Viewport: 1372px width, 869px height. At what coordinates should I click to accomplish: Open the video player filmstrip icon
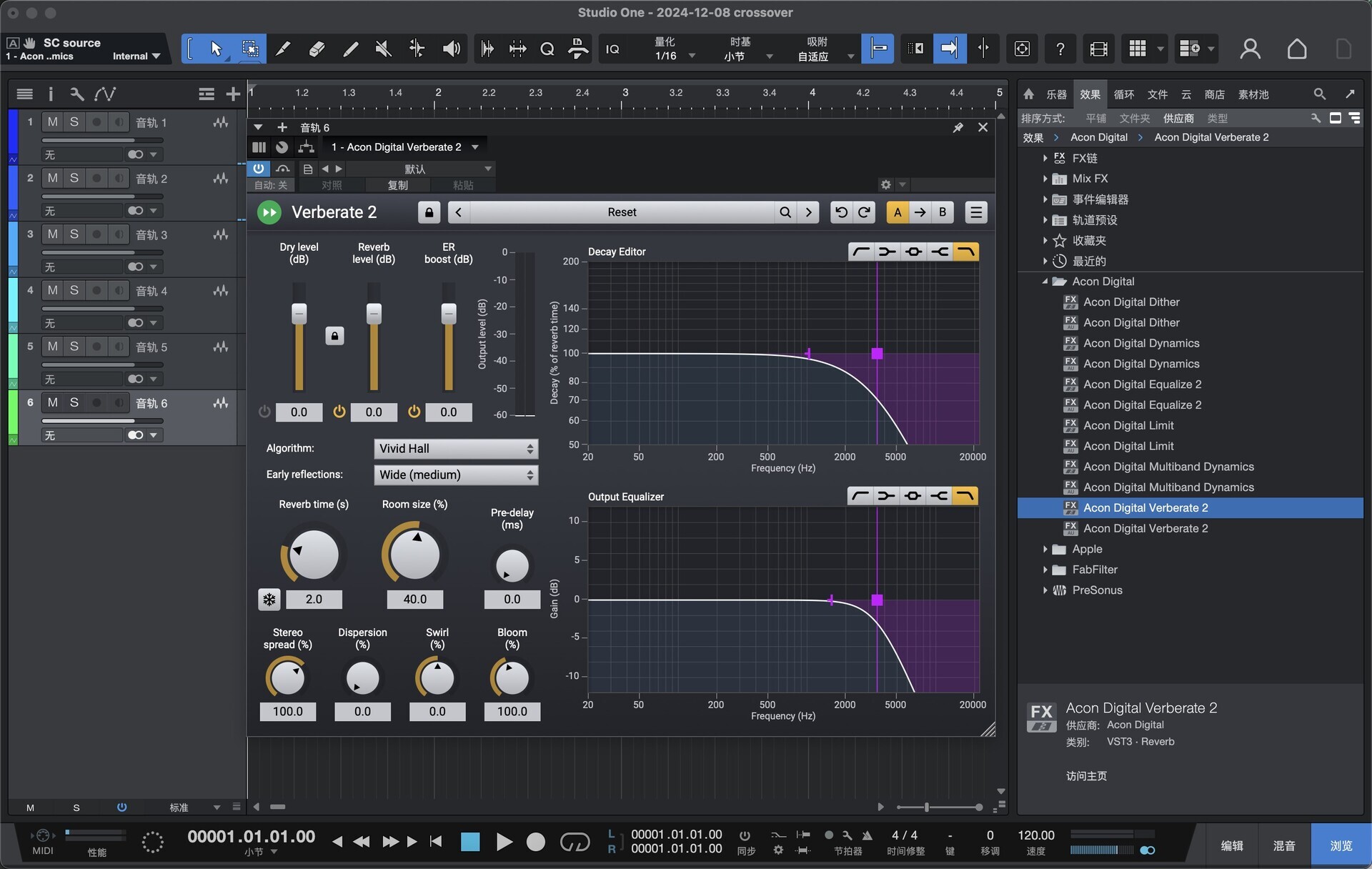pos(1099,49)
